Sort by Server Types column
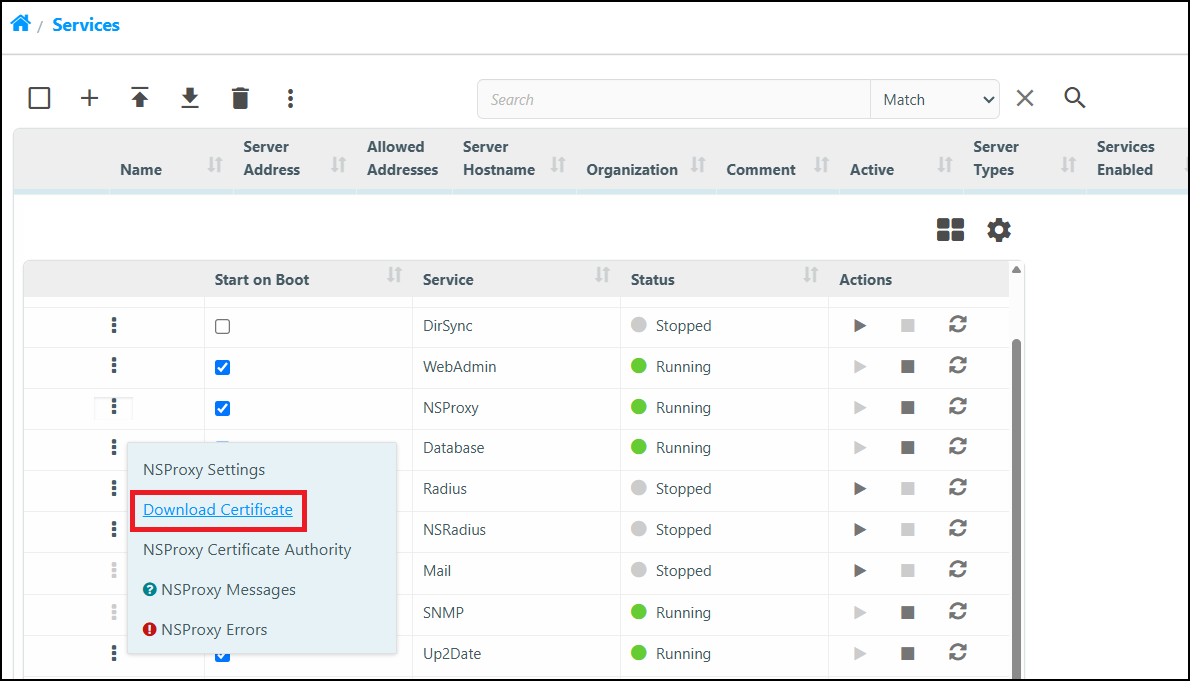 [x=1069, y=164]
